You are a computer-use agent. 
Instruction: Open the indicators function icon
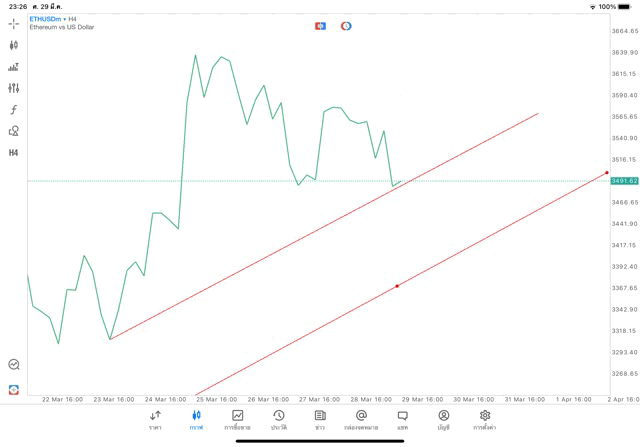(14, 110)
